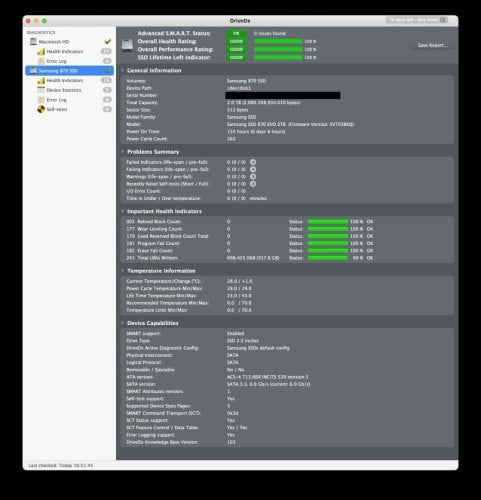Viewport: 481px width, 500px height.
Task: Collapse the Problems Summary section
Action: tap(122, 152)
